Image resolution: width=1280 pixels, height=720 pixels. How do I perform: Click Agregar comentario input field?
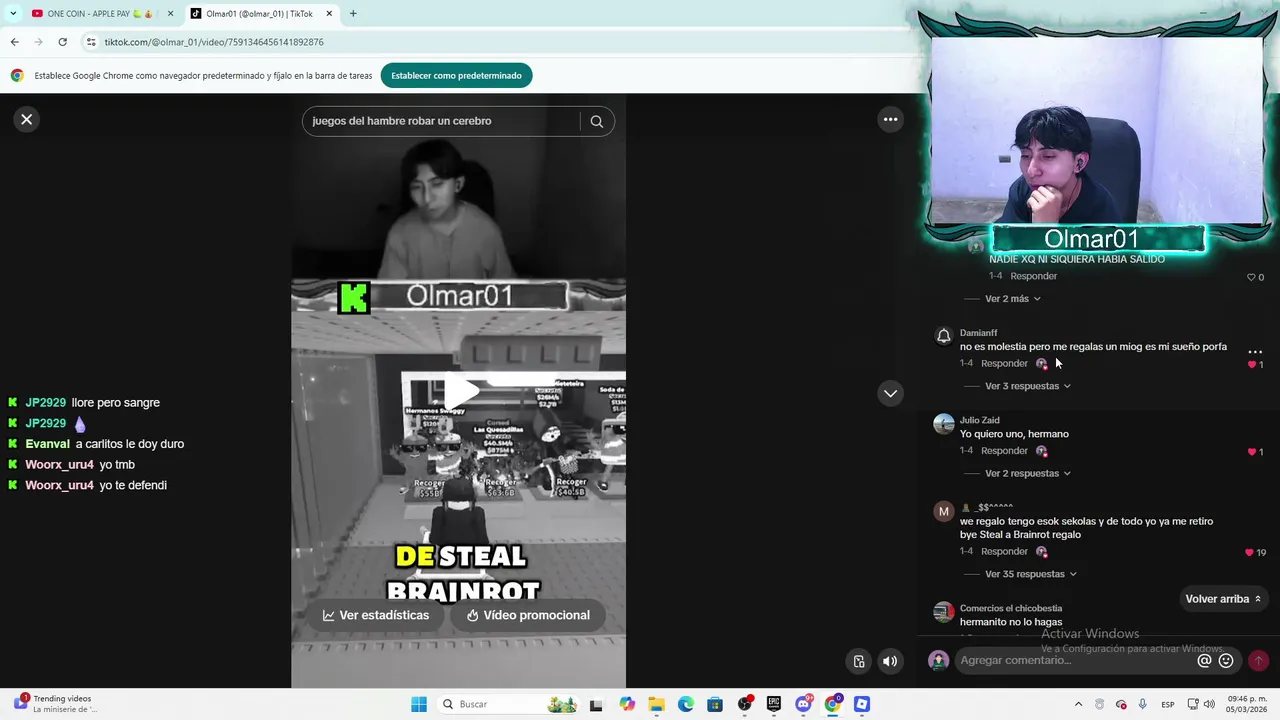click(1075, 660)
